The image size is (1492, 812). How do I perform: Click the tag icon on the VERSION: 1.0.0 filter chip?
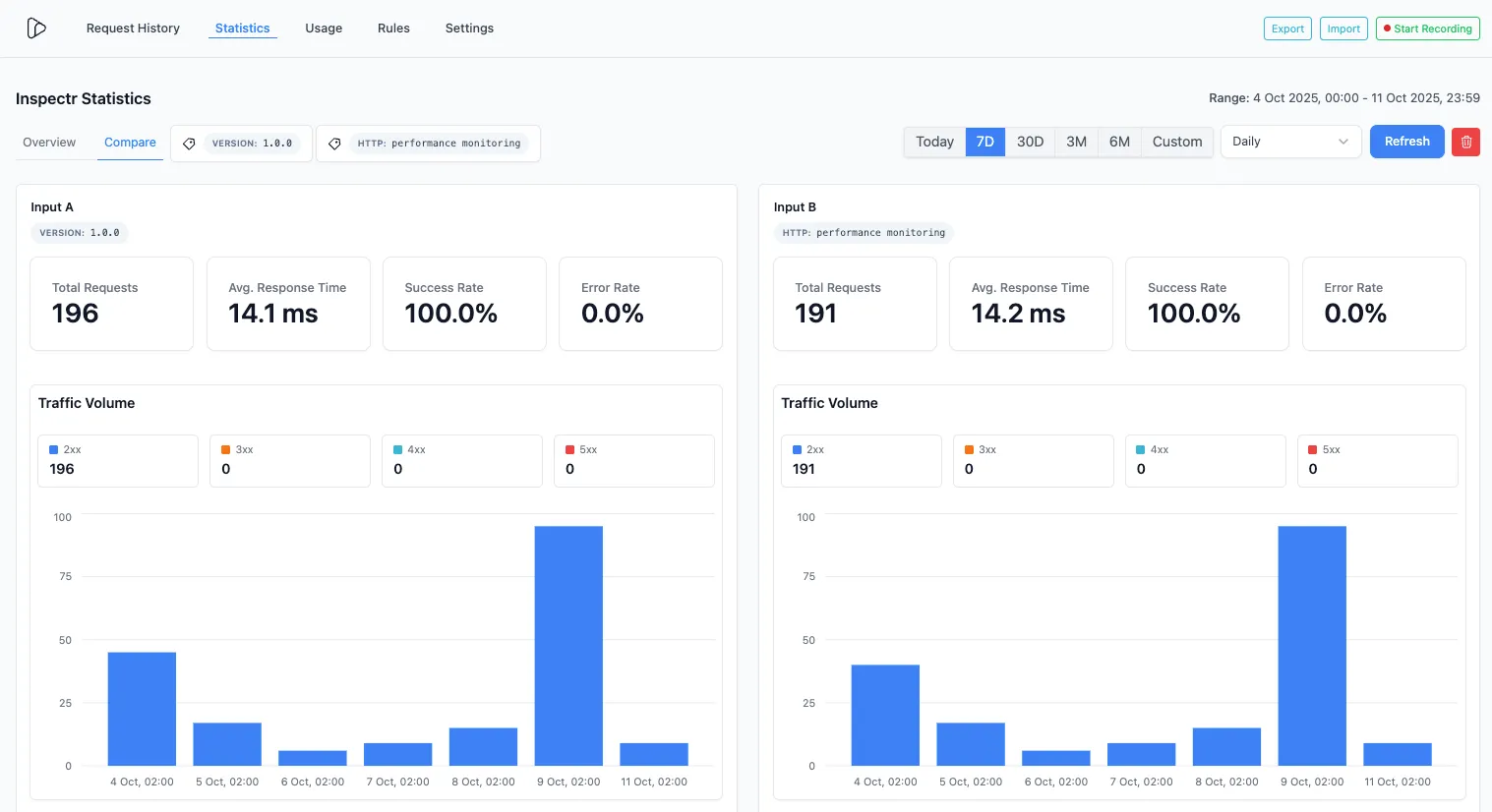189,143
